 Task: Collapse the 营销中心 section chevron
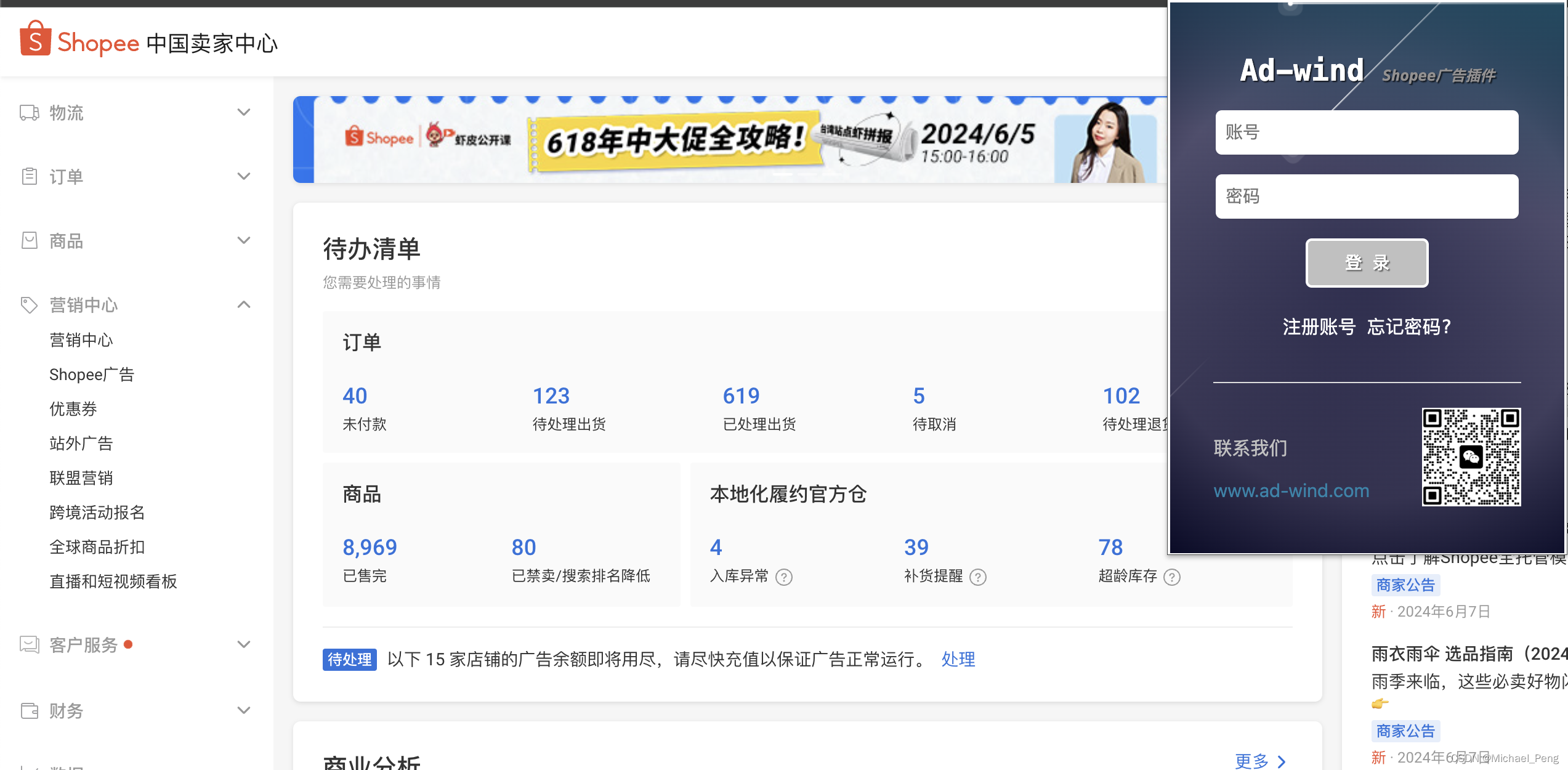point(244,304)
